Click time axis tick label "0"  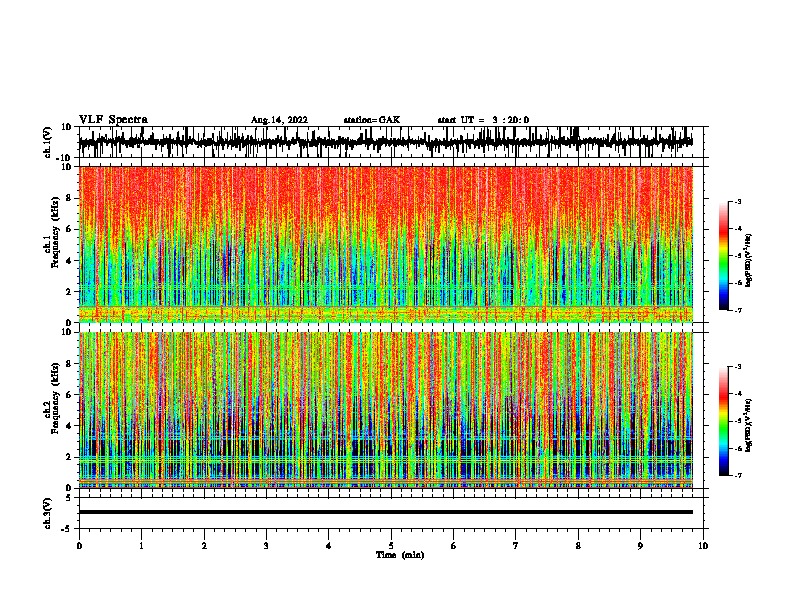(79, 546)
